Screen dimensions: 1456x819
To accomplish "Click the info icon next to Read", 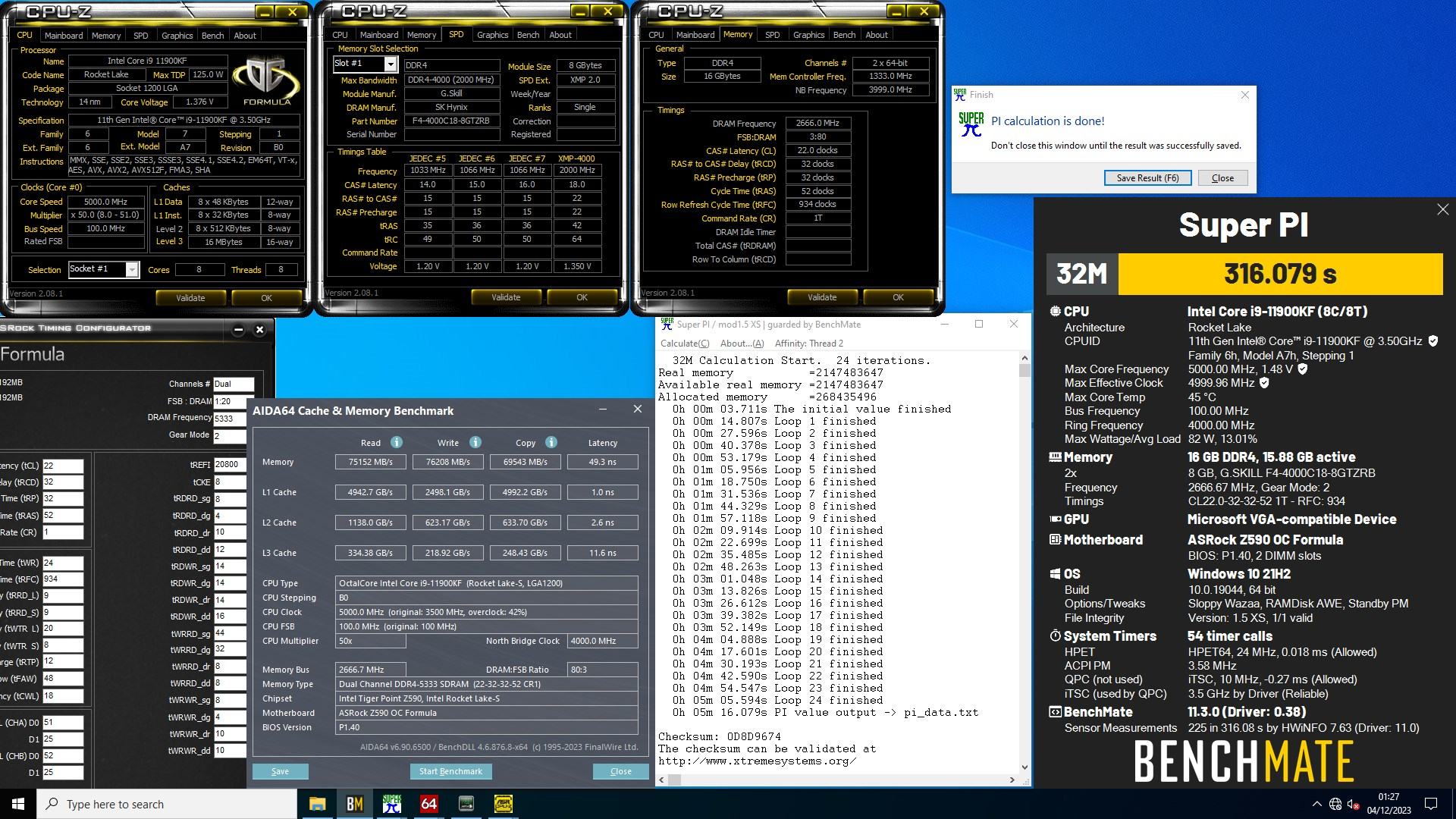I will click(396, 442).
